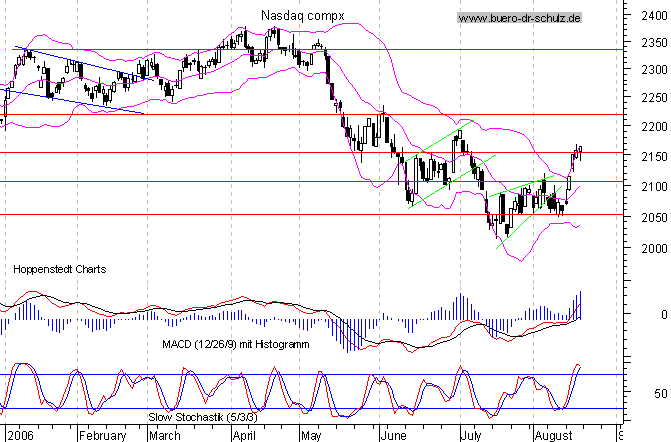Select the August time axis label

click(x=553, y=436)
